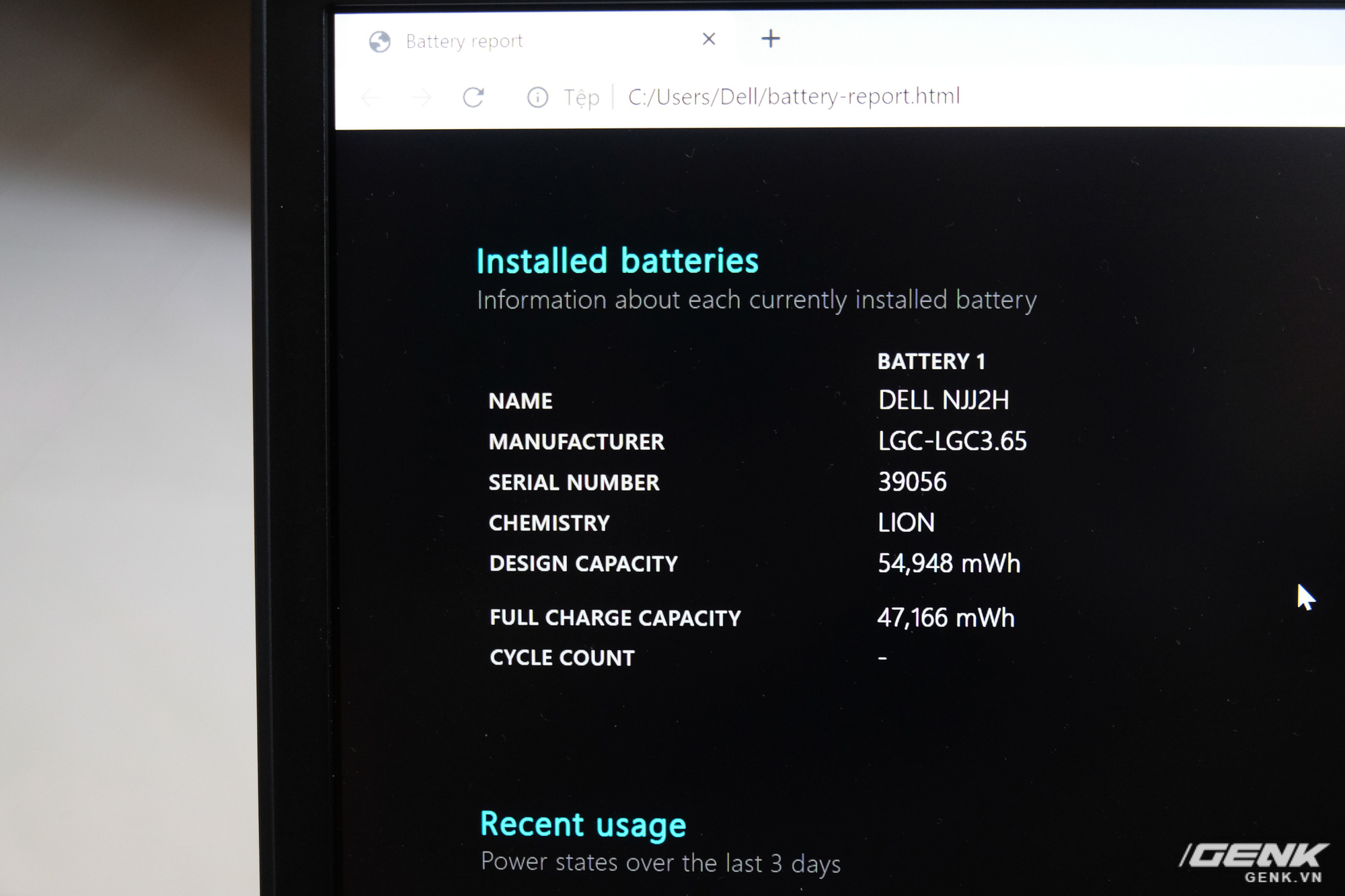Image resolution: width=1345 pixels, height=896 pixels.
Task: Open site information circle-i icon
Action: click(537, 97)
